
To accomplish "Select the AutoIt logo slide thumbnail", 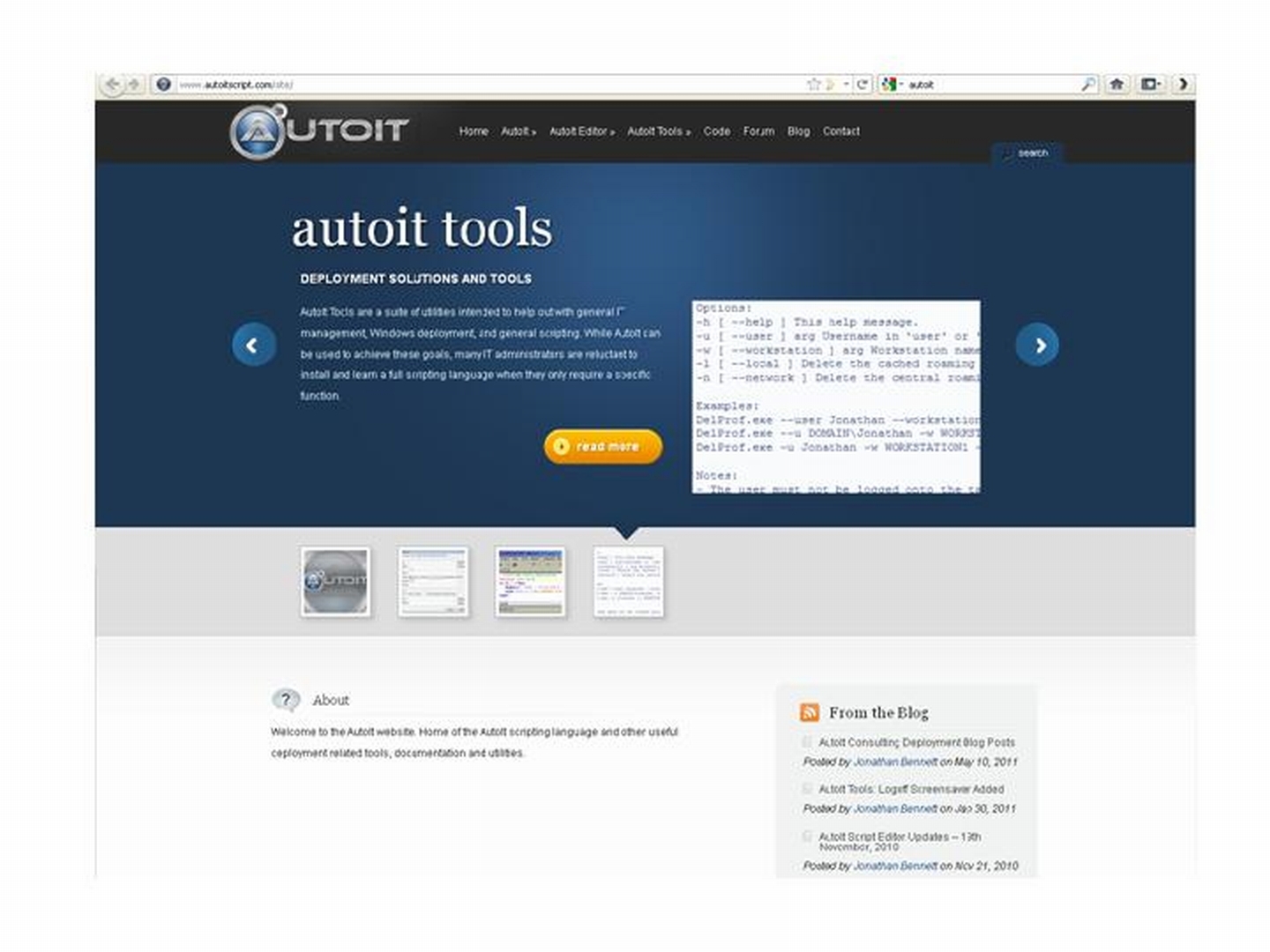I will [x=335, y=582].
